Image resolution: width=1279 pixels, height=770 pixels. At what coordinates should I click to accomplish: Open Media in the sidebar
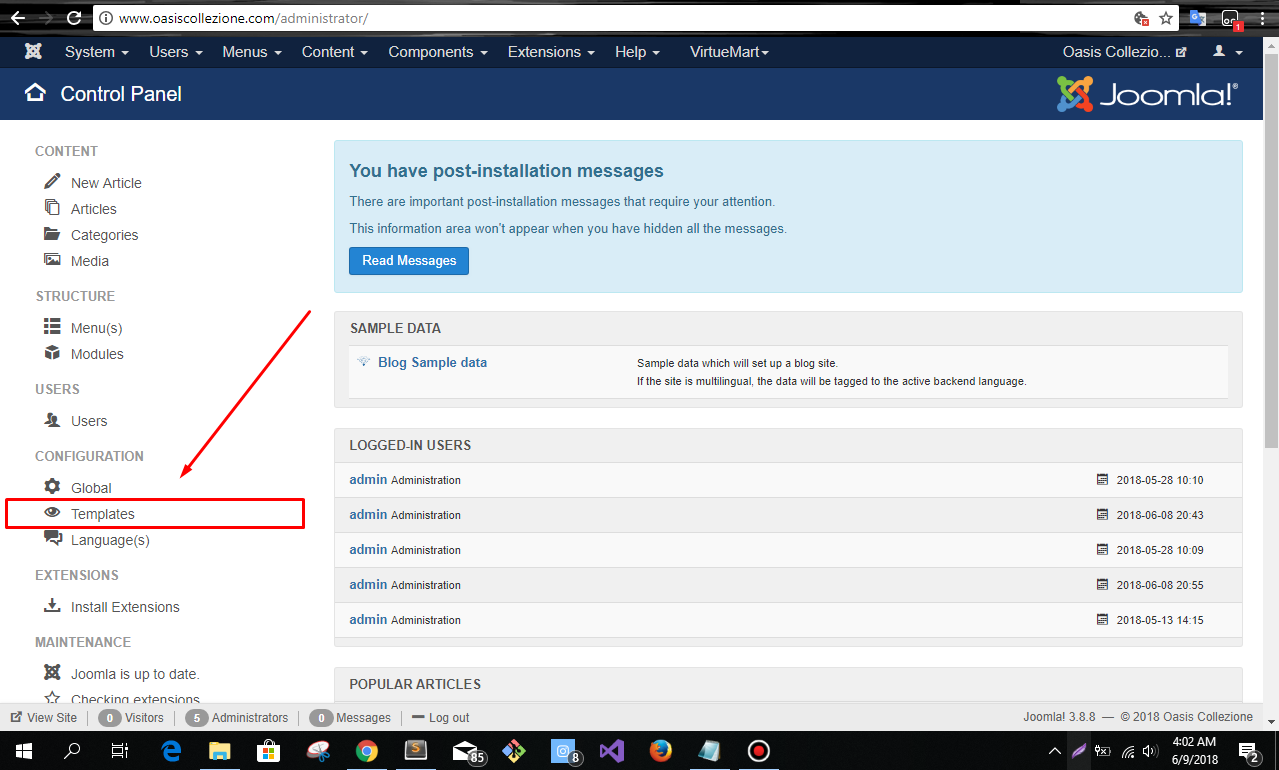(90, 261)
